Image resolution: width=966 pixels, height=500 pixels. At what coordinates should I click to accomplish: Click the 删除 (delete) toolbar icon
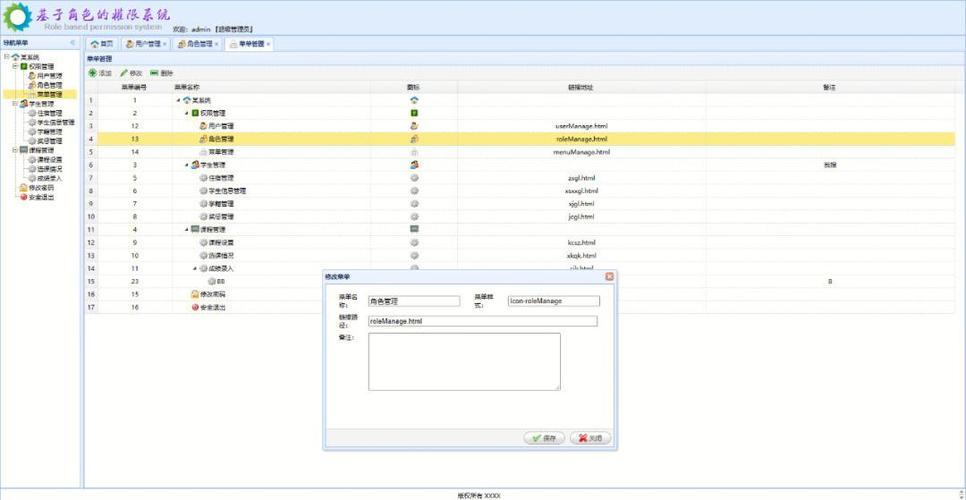click(154, 73)
